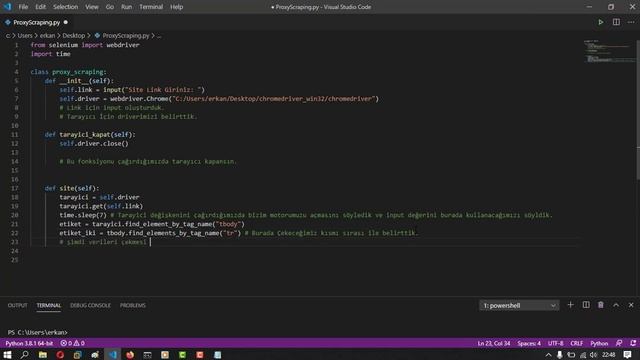Open the View menu
The height and width of the screenshot is (360, 640).
[92, 7]
